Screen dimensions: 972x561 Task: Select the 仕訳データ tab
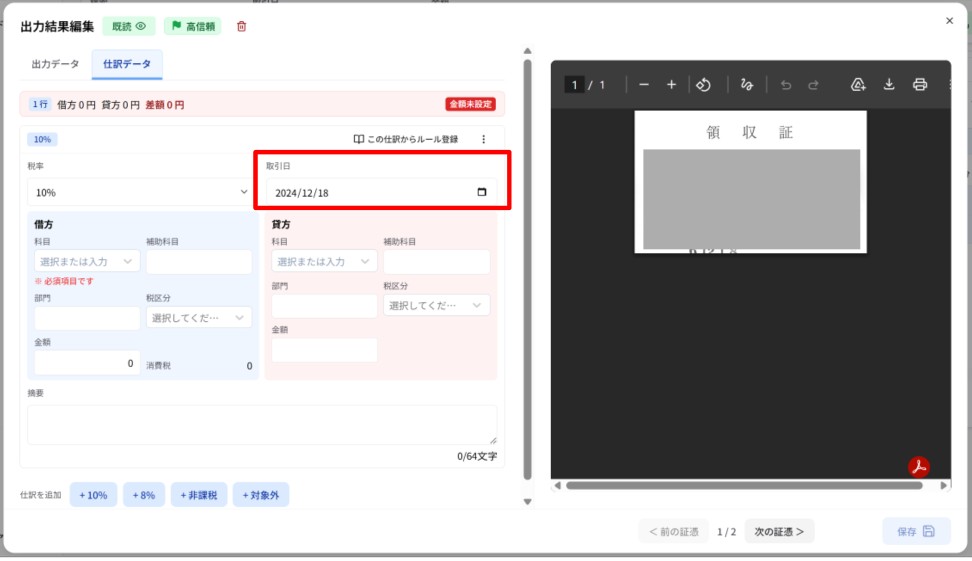click(126, 64)
